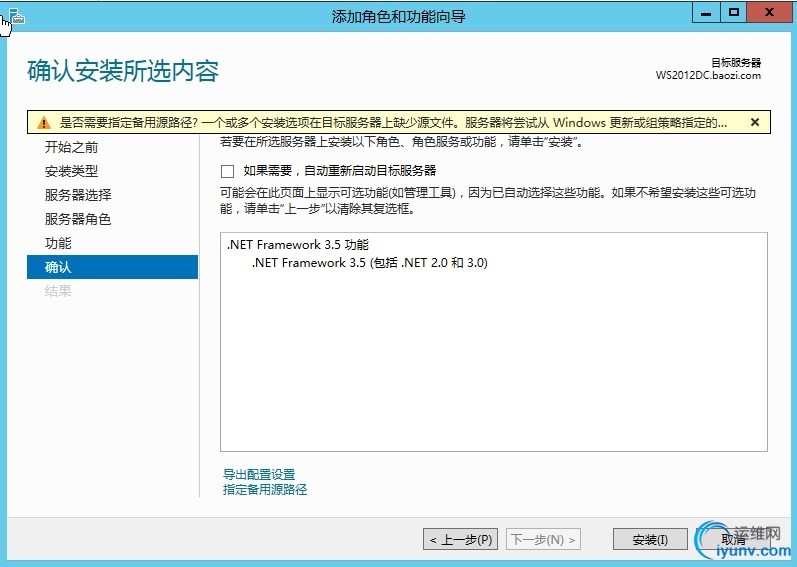Click the 取消 button
Screen dimensions: 797x567
[x=733, y=539]
